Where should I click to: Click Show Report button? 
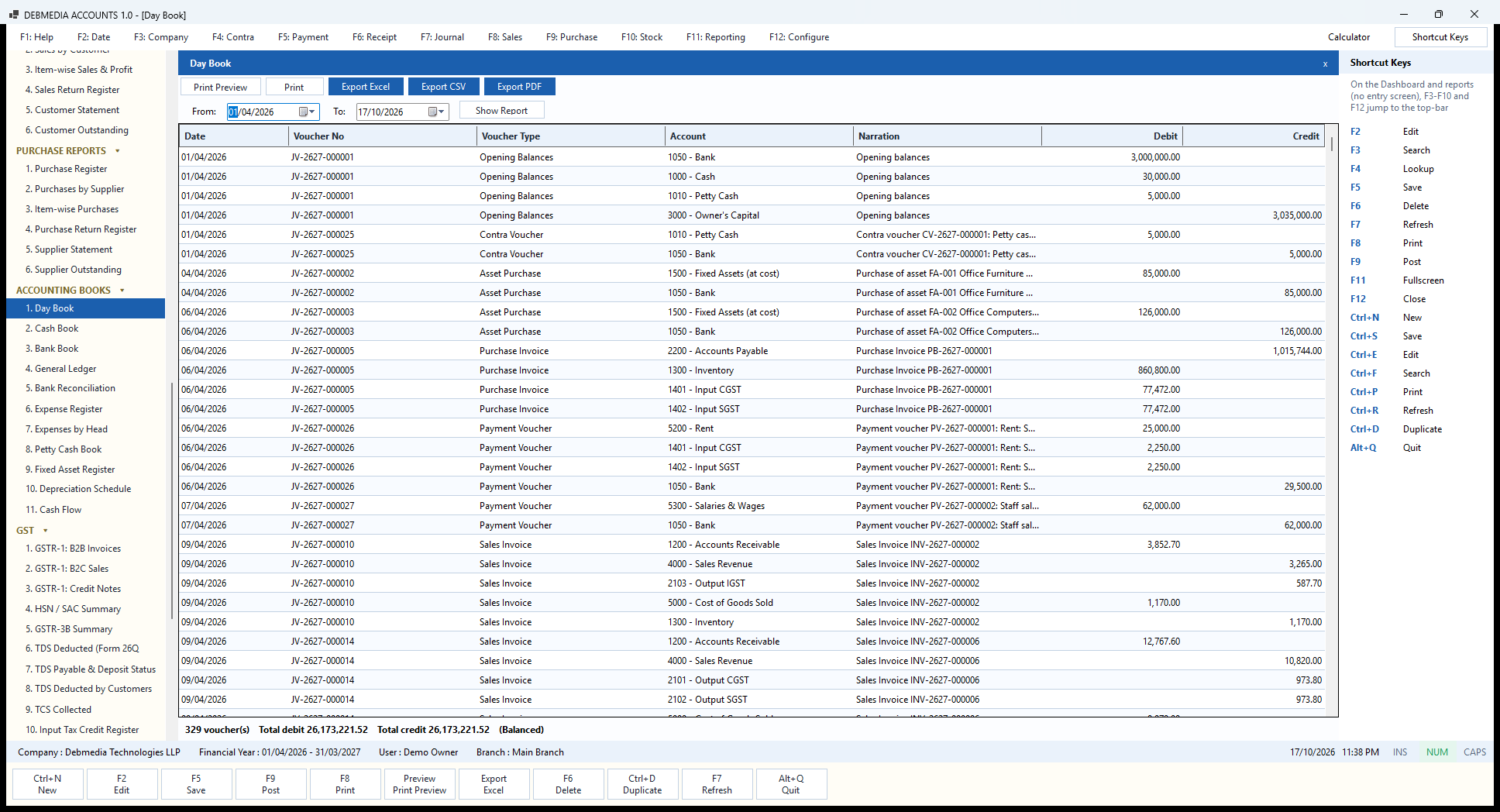point(502,111)
